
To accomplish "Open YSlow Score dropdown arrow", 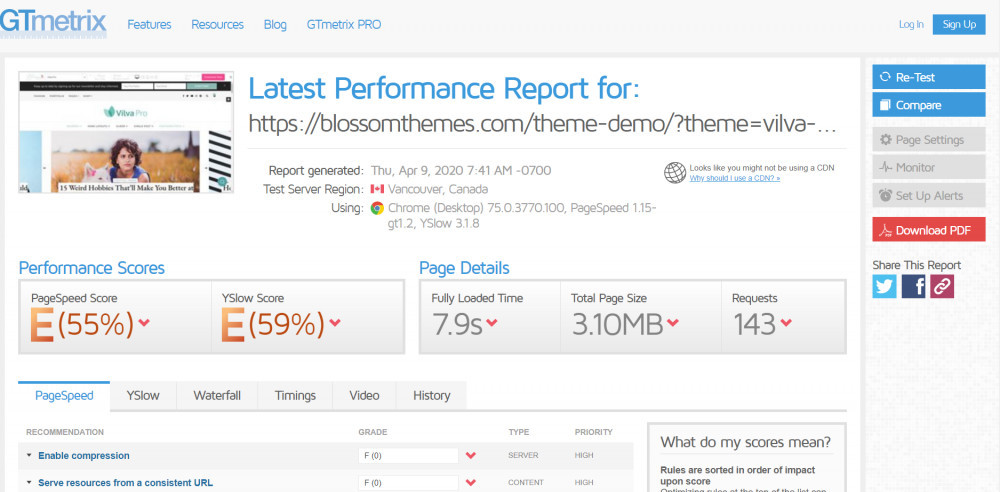I will (335, 322).
